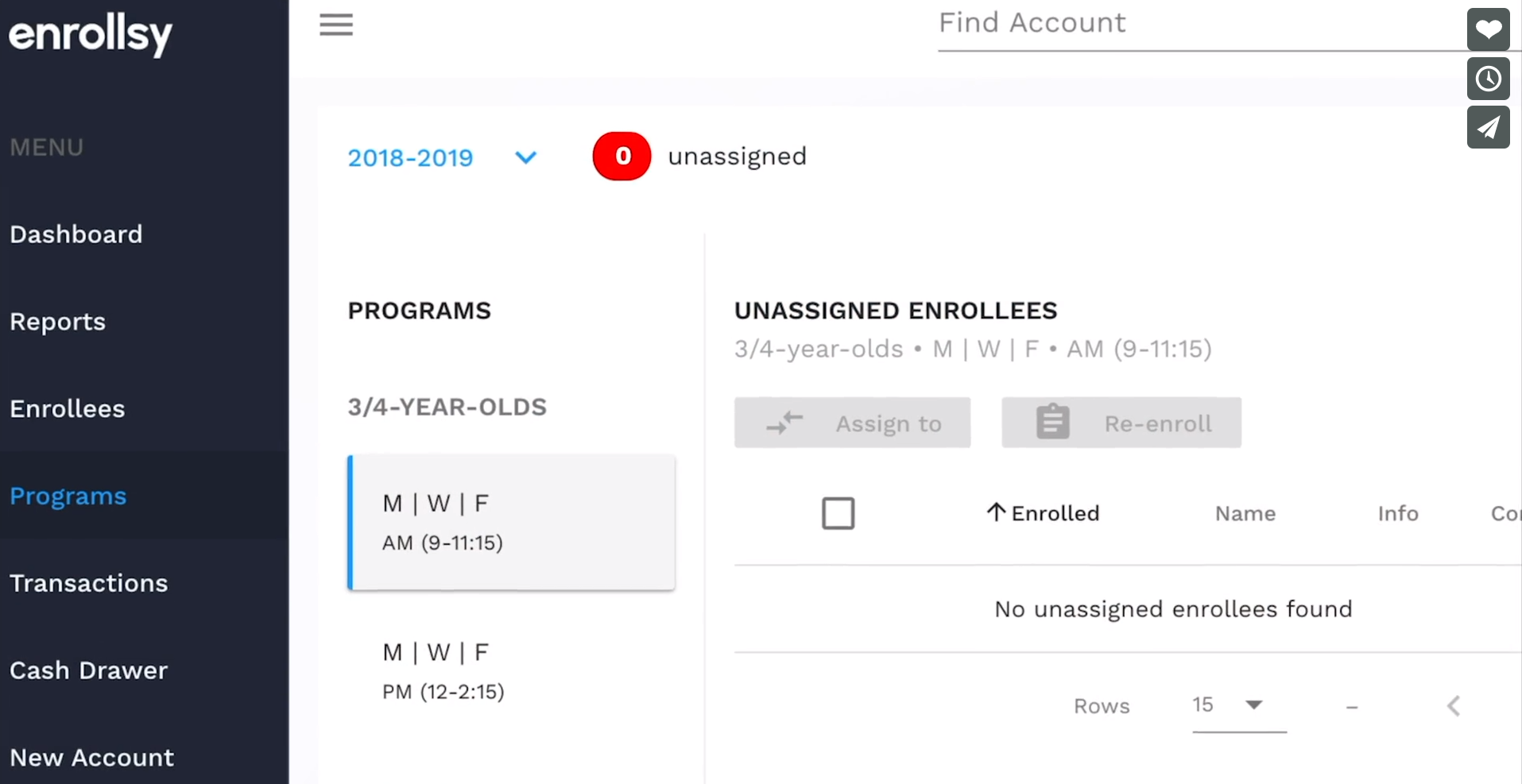1522x784 pixels.
Task: Click the Assign to button
Action: tap(851, 423)
